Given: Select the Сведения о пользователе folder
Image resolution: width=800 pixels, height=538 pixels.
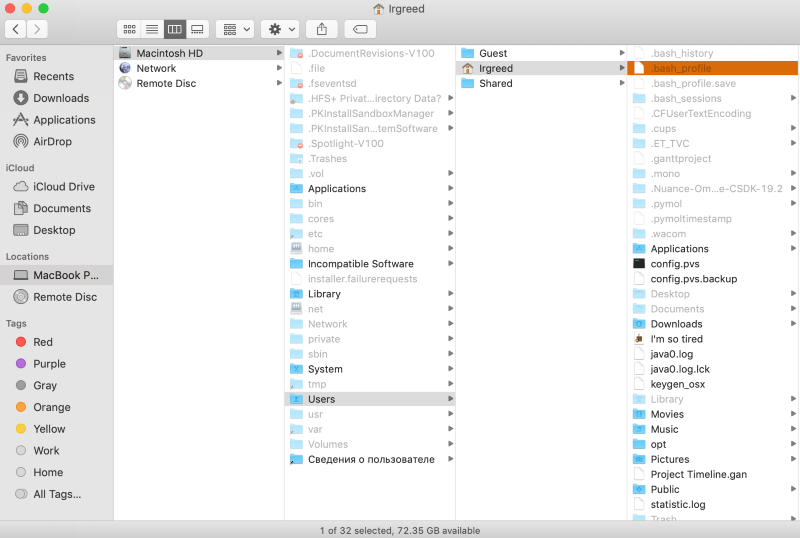Looking at the screenshot, I should 370,459.
